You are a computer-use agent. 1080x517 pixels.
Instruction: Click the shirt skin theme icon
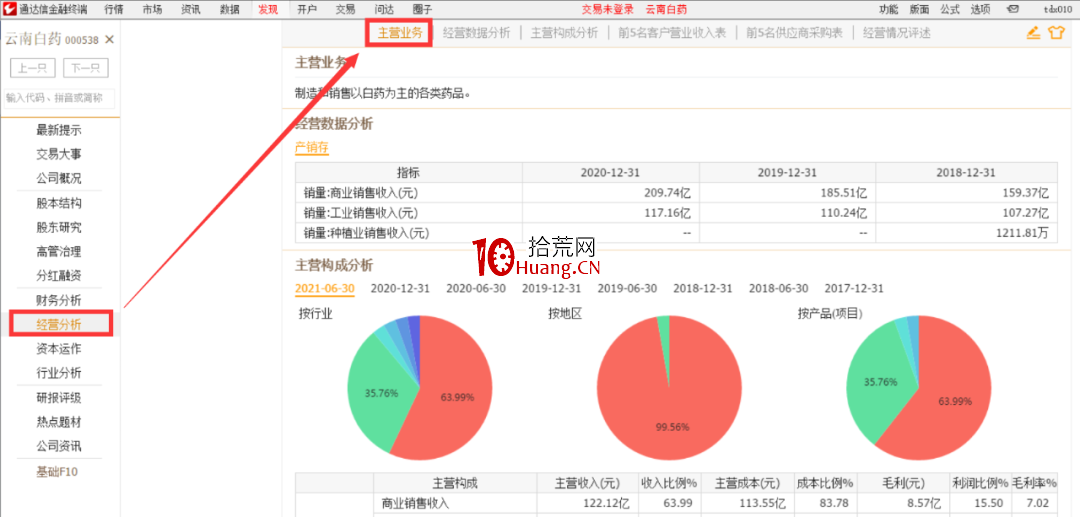click(1056, 32)
